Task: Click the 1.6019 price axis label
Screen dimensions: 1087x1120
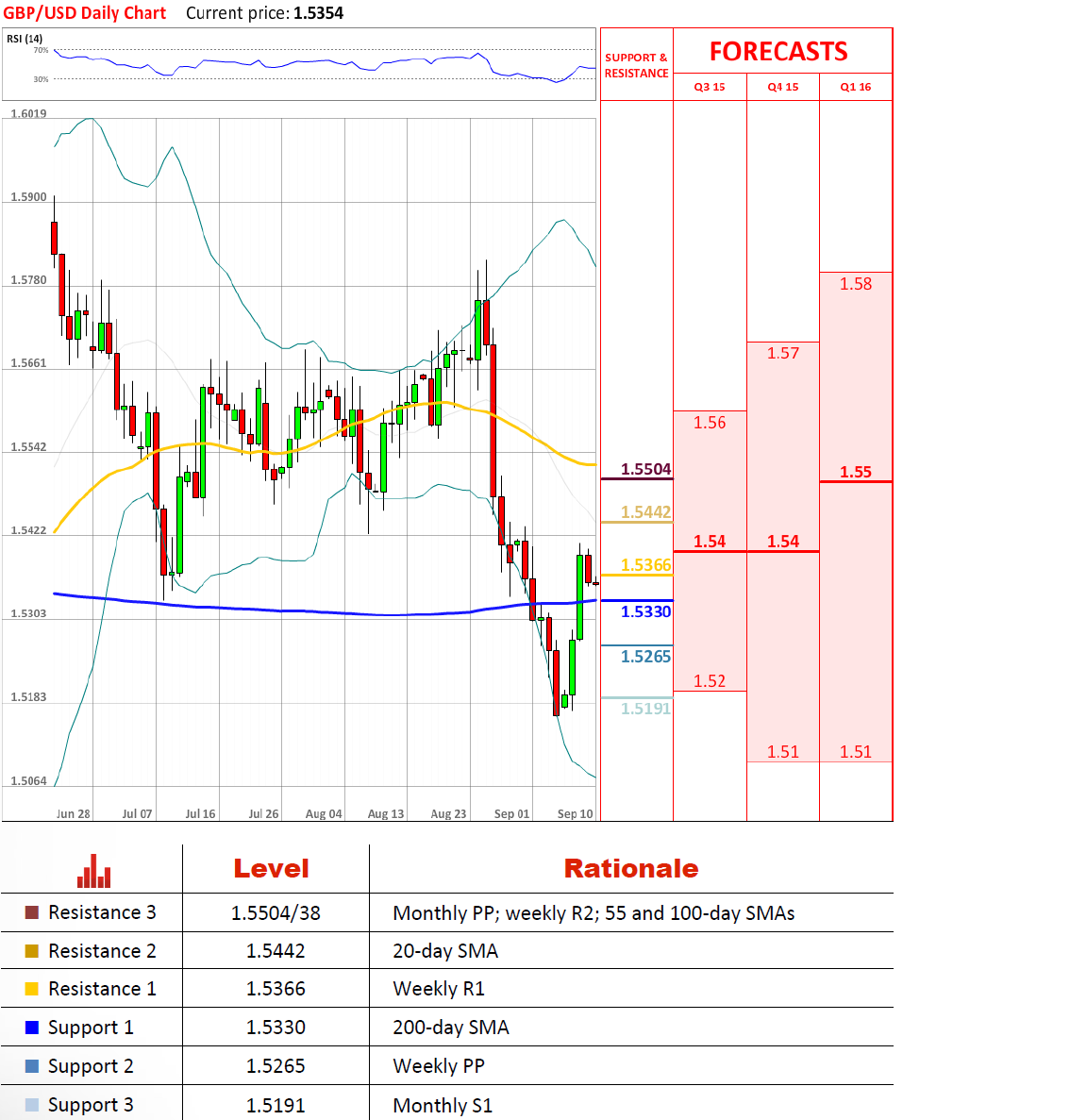Action: [28, 113]
